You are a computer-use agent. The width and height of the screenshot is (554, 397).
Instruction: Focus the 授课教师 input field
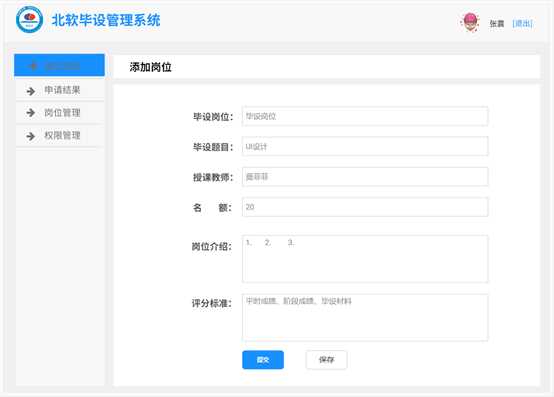point(365,177)
